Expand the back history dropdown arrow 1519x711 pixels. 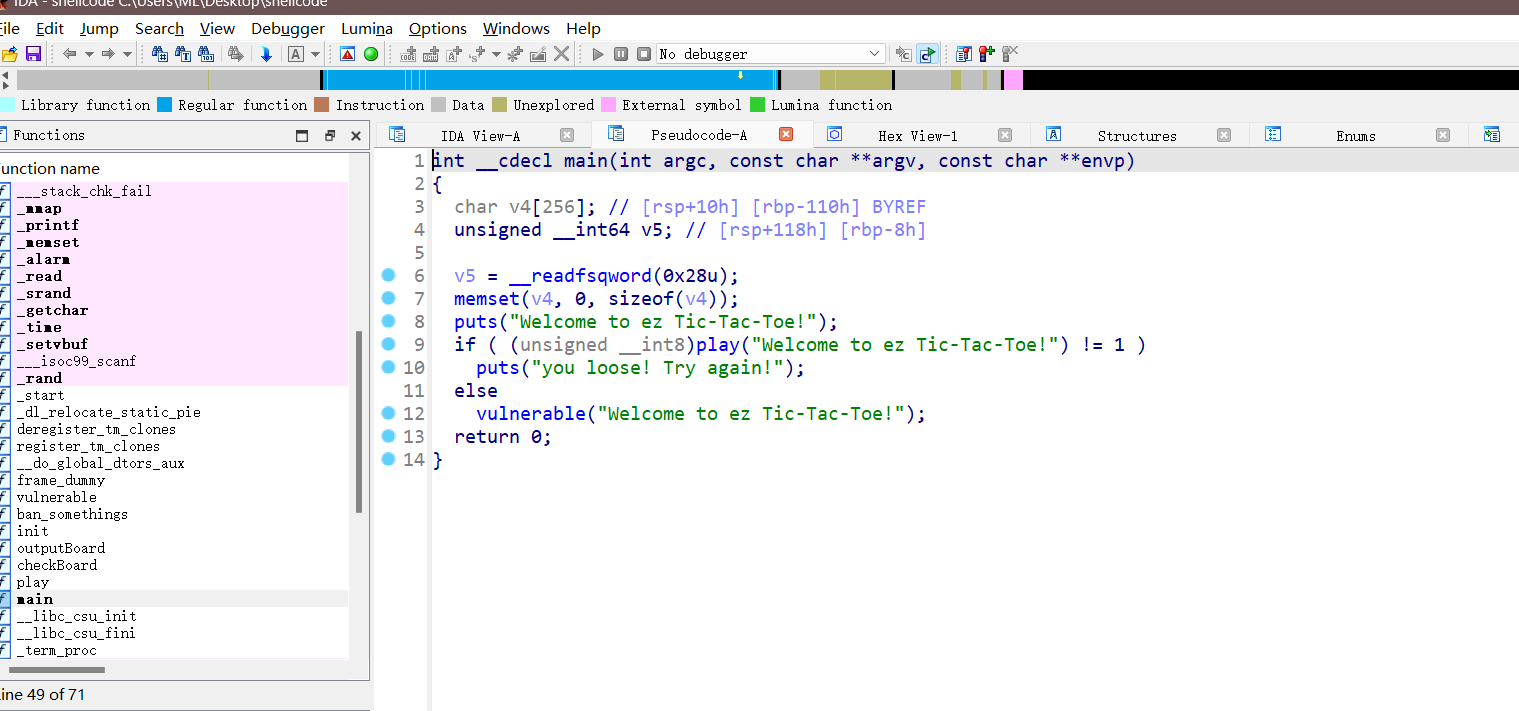click(89, 54)
